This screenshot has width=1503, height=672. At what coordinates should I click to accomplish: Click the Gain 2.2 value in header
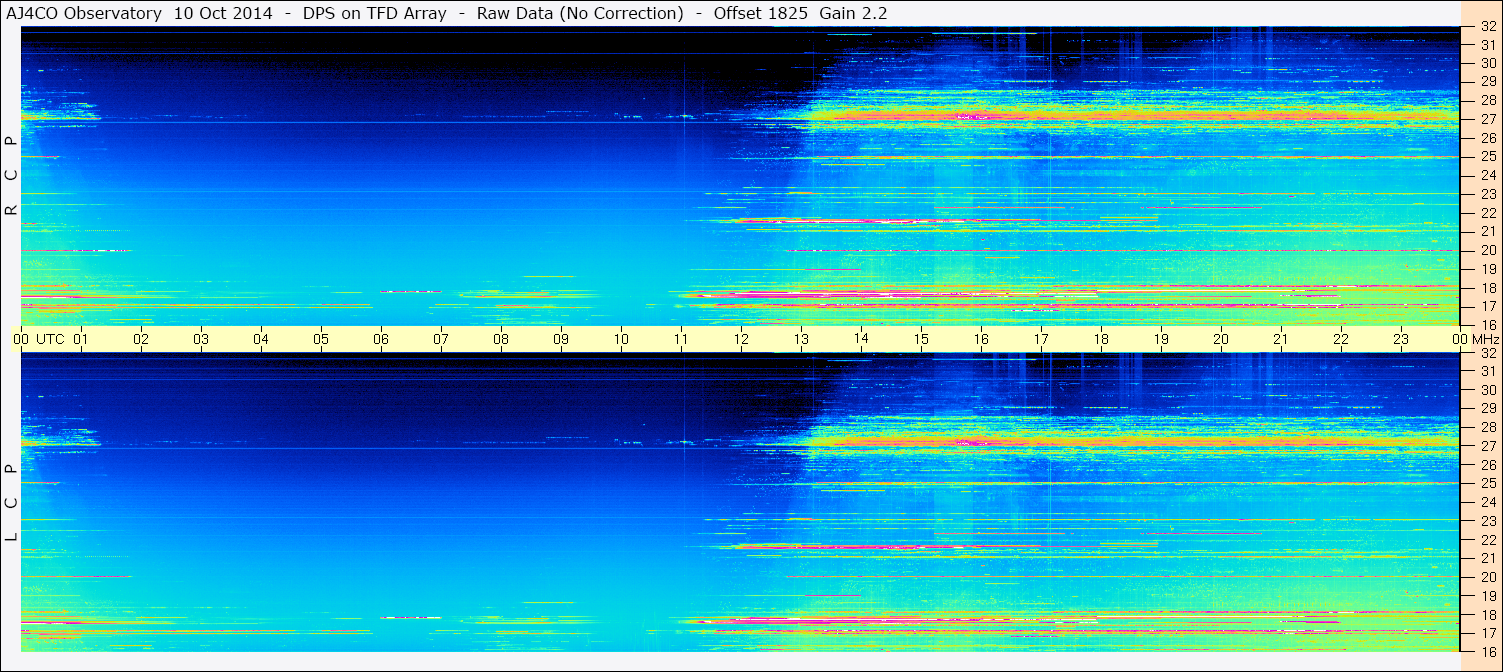[853, 13]
